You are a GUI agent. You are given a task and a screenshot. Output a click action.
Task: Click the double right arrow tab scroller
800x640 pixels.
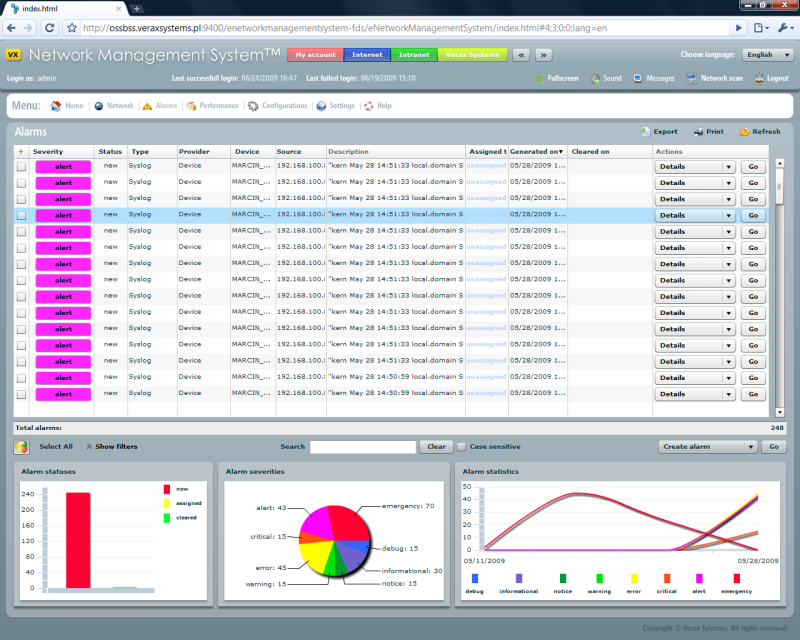coord(544,55)
